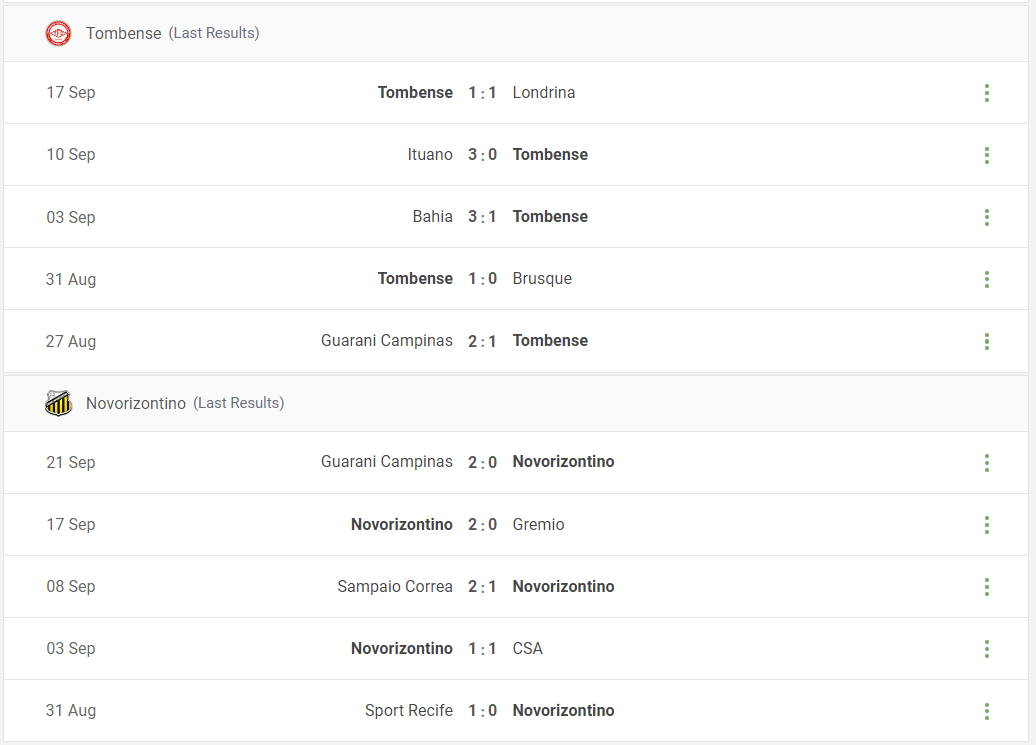Viewport: 1036px width, 745px height.
Task: Click the 2:1 score of Sampaio Correa match
Action: [x=482, y=586]
